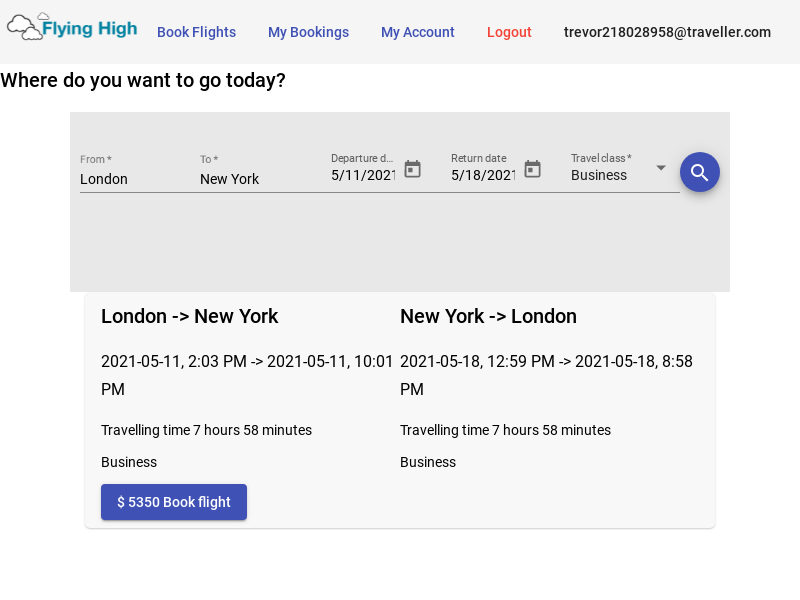The width and height of the screenshot is (800, 600).
Task: Click the Logout link
Action: [x=509, y=32]
